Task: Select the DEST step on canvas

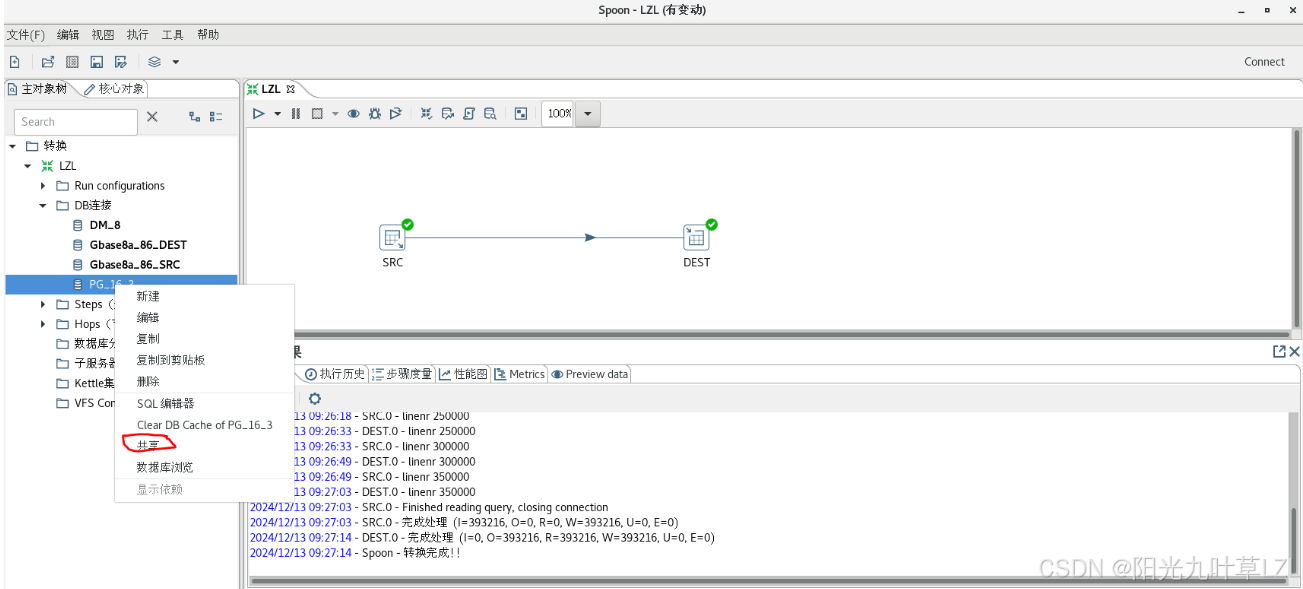Action: 696,238
